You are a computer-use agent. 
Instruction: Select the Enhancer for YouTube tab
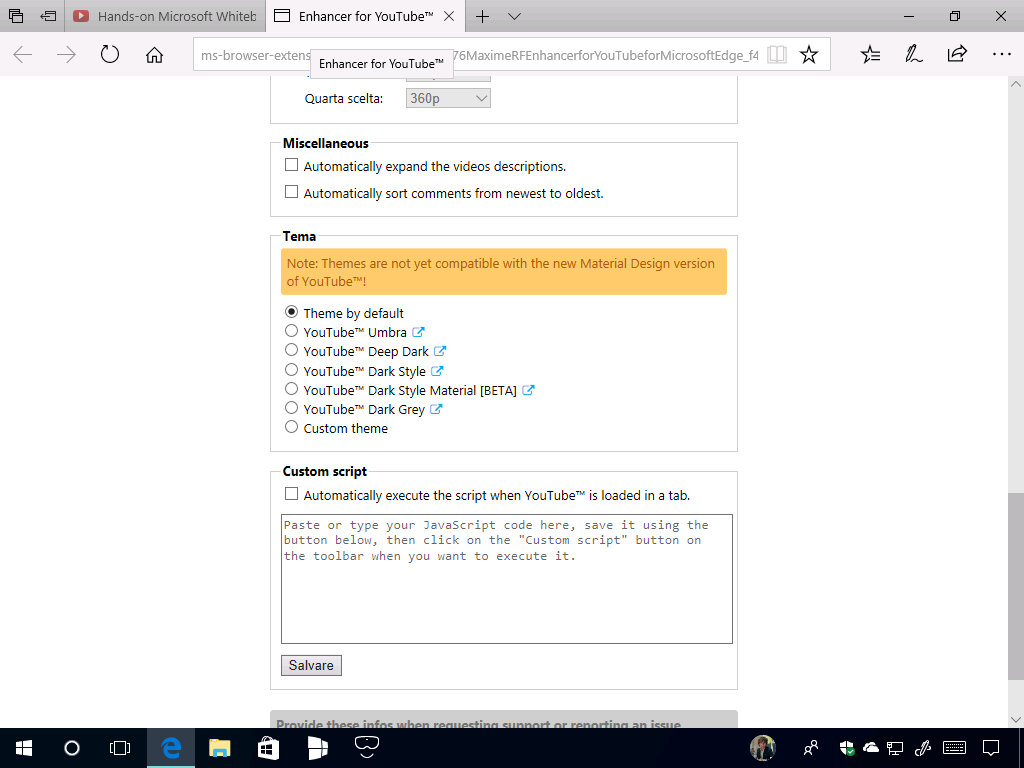click(364, 16)
